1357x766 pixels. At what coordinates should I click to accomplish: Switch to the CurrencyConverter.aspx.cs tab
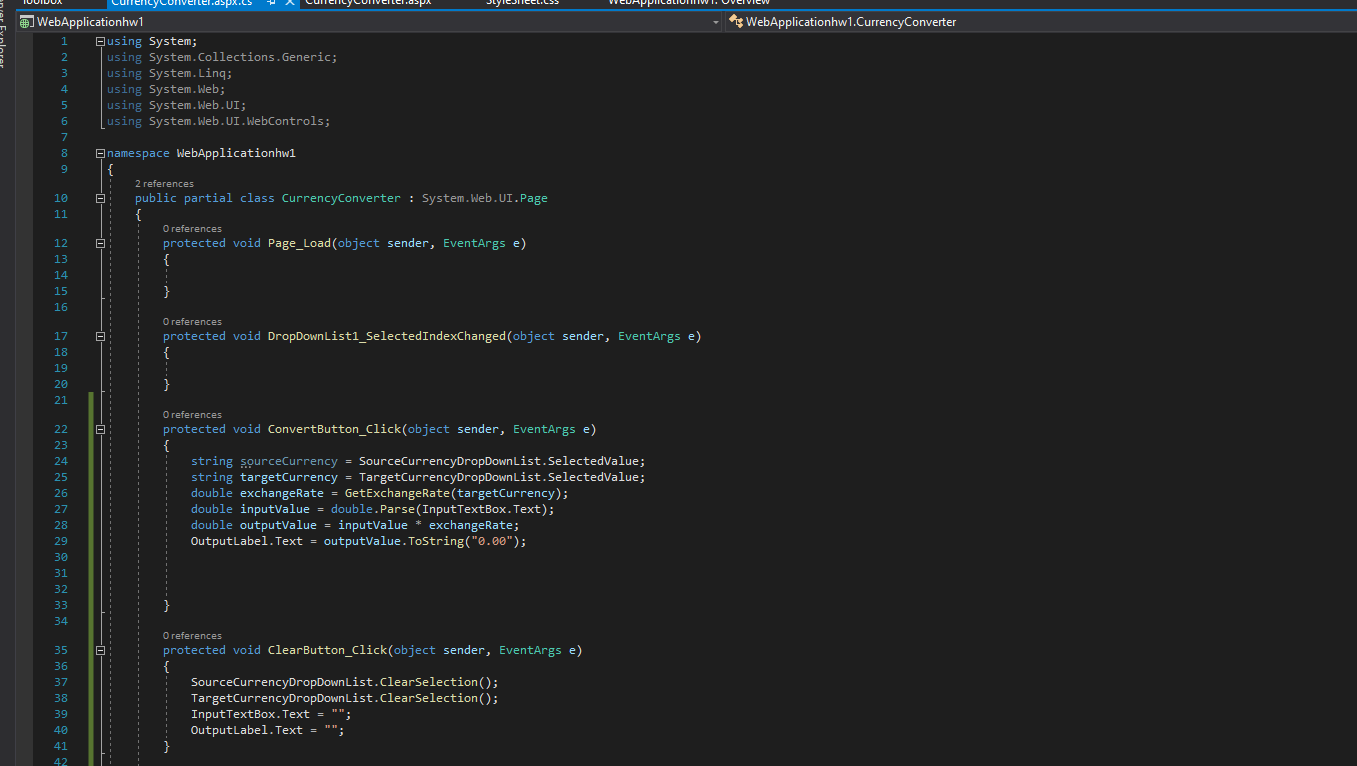click(x=181, y=3)
